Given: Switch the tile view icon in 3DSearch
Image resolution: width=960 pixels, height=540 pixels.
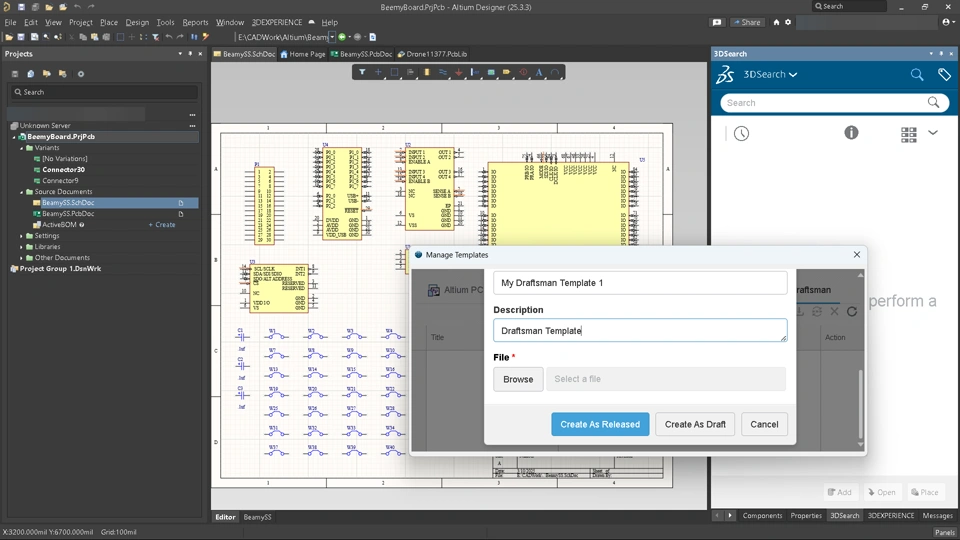Looking at the screenshot, I should [x=909, y=135].
